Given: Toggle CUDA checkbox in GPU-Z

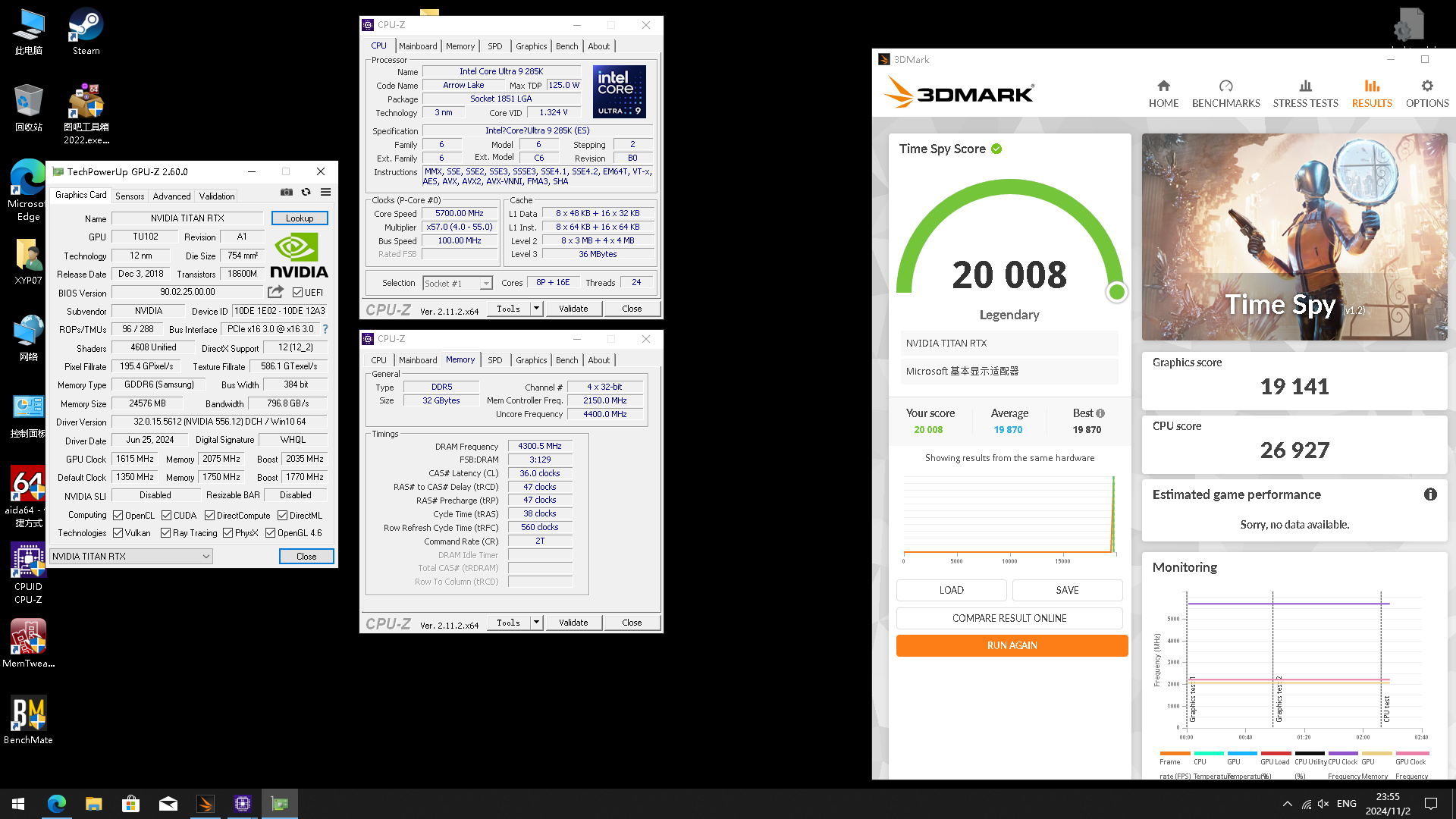Looking at the screenshot, I should point(166,516).
